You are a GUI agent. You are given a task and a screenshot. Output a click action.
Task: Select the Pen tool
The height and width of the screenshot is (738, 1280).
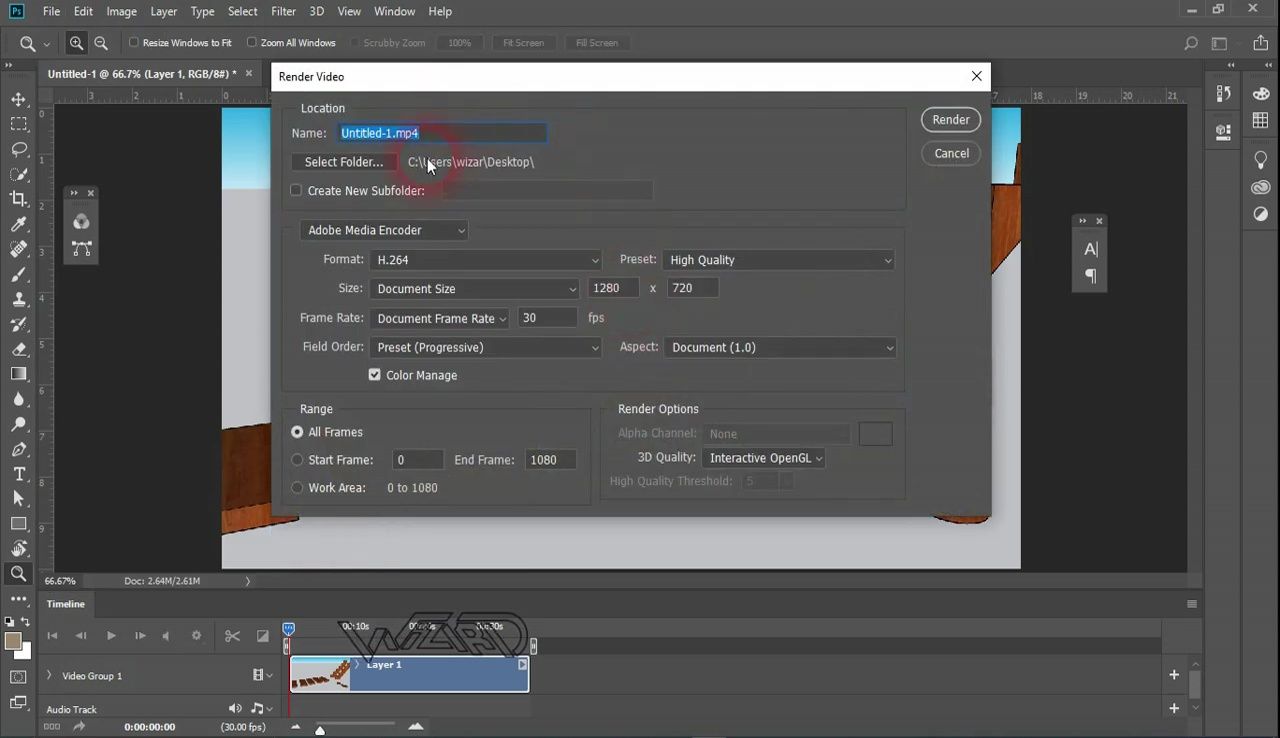19,449
